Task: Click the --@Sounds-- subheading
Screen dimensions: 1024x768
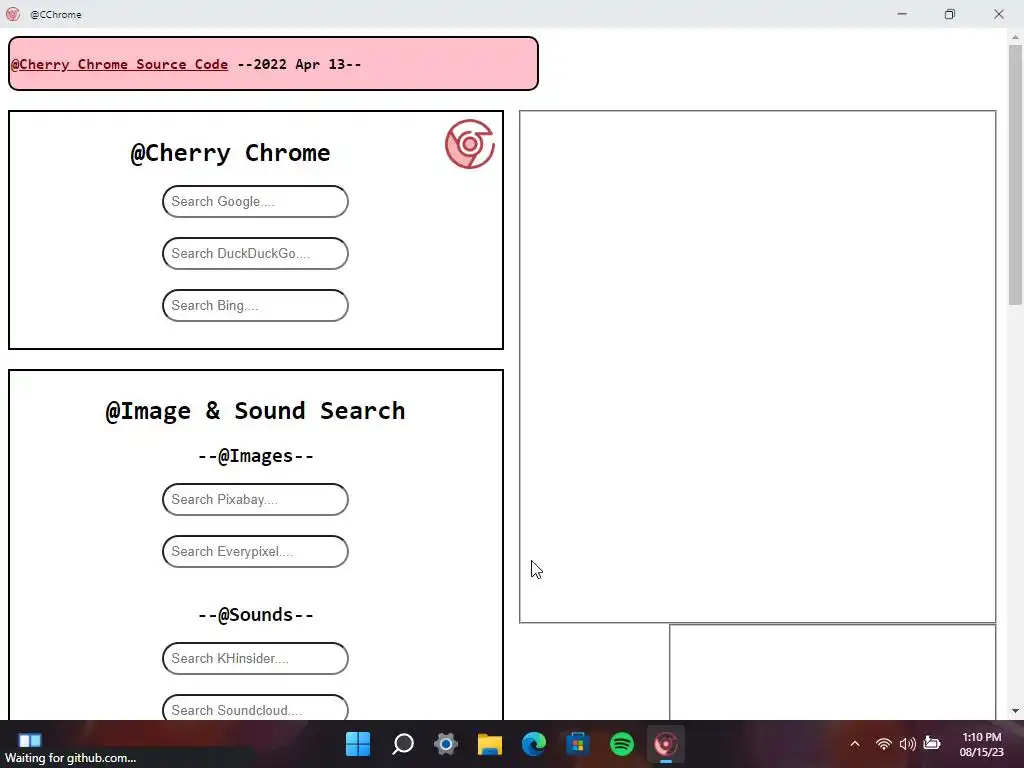Action: (255, 615)
